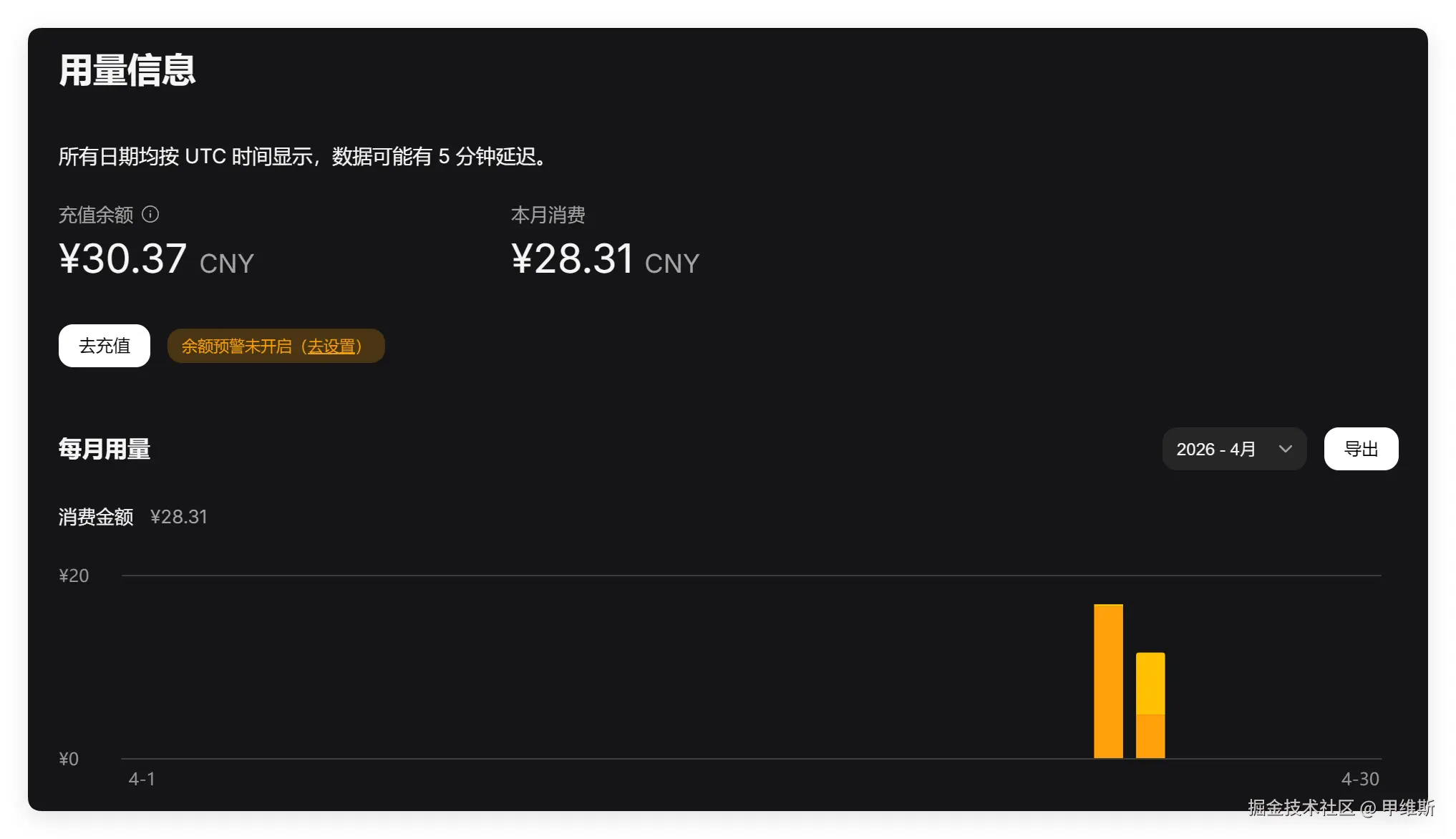Click the chevron arrow in month selector
1456x839 pixels.
coord(1286,449)
